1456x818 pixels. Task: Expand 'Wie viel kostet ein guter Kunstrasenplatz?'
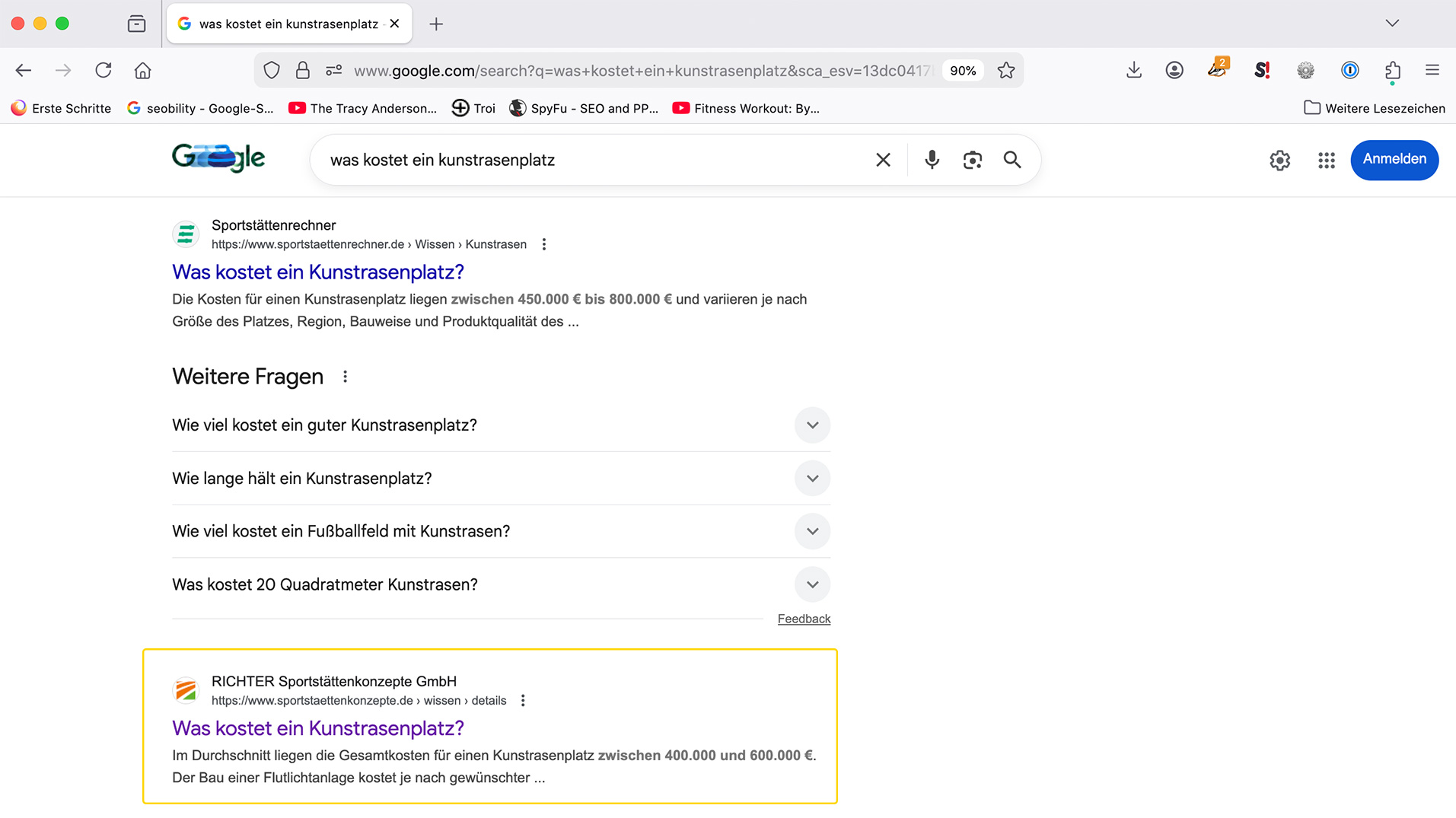pos(812,425)
